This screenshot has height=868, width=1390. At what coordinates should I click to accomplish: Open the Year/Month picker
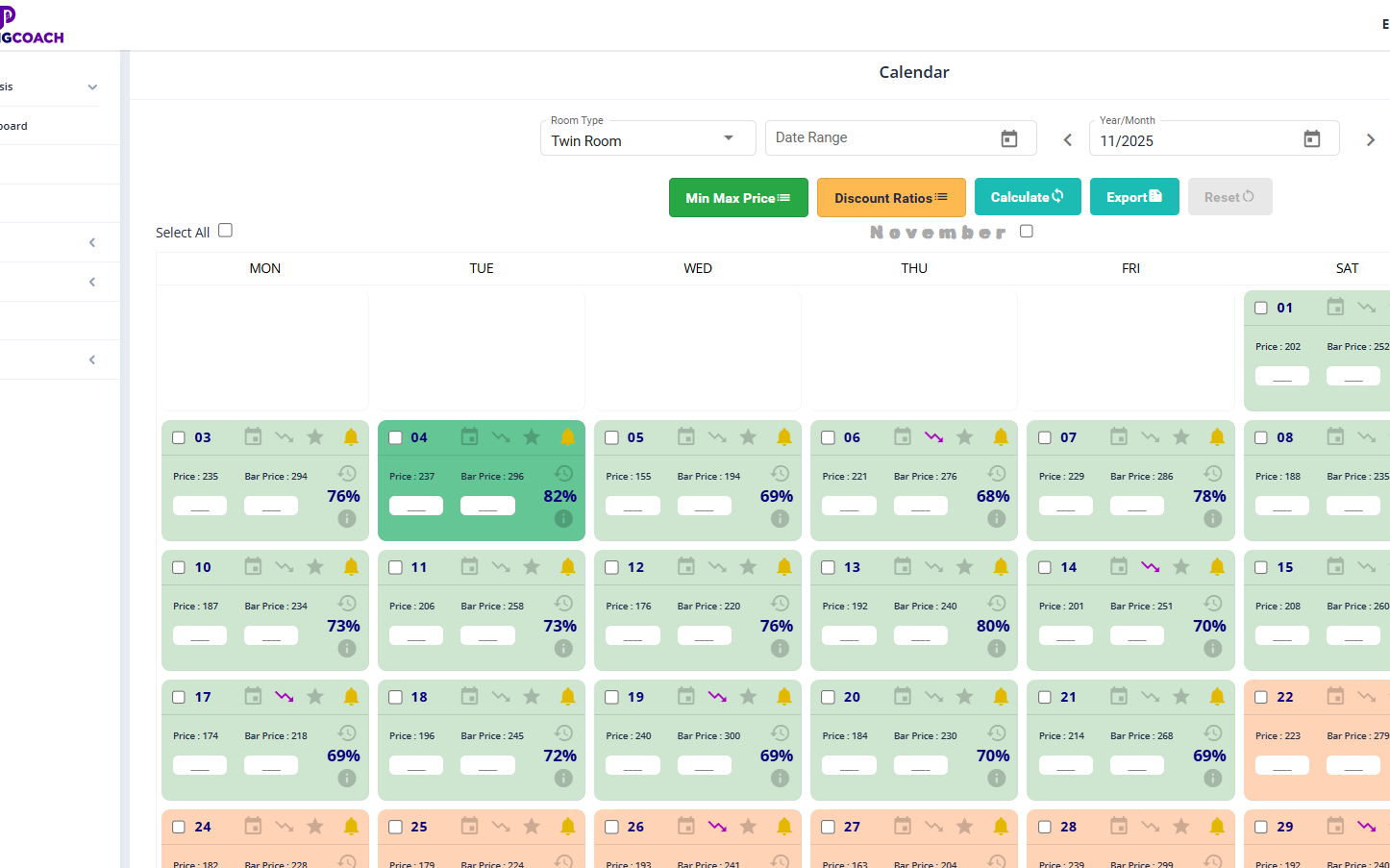1311,139
